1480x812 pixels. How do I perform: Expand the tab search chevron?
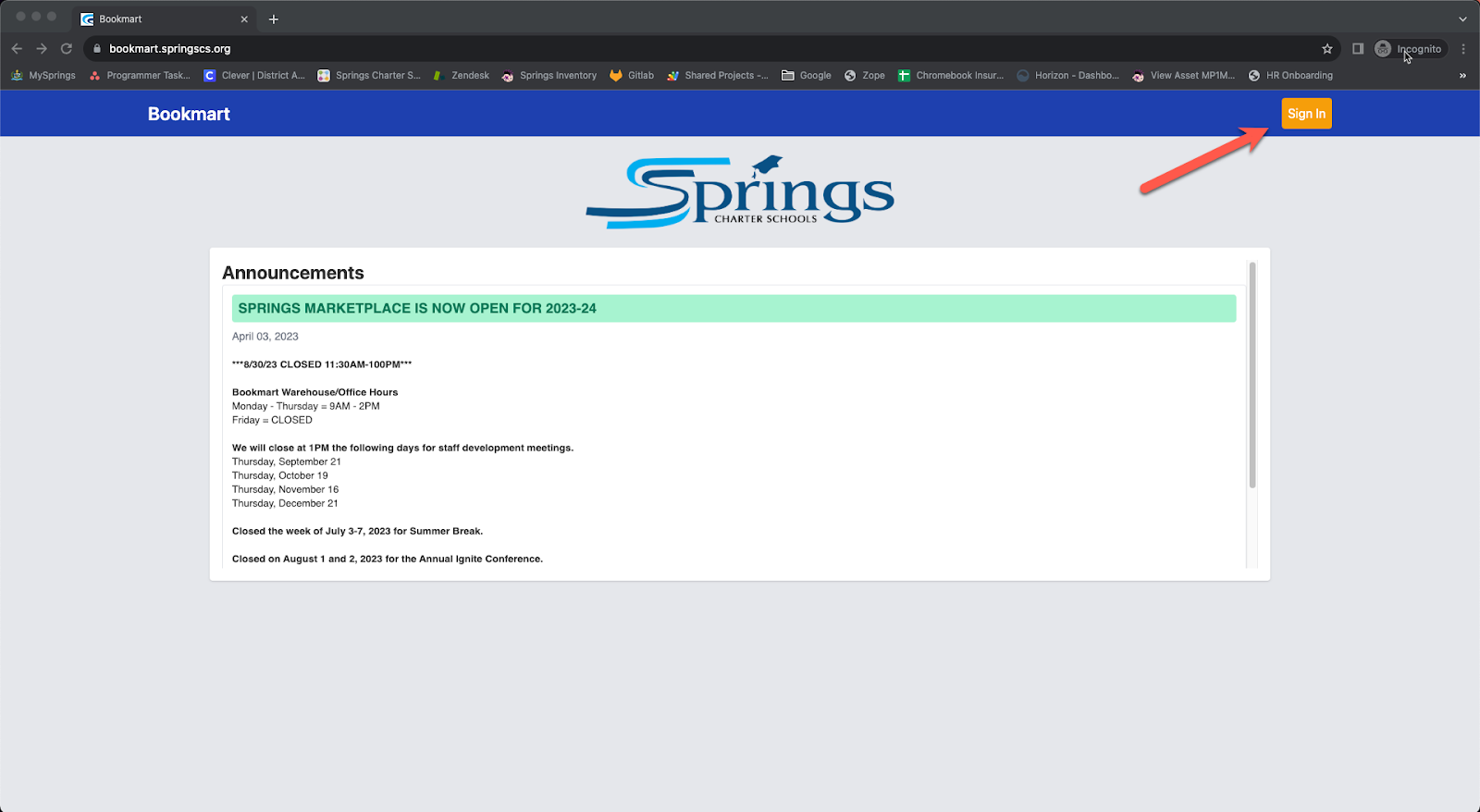point(1462,19)
